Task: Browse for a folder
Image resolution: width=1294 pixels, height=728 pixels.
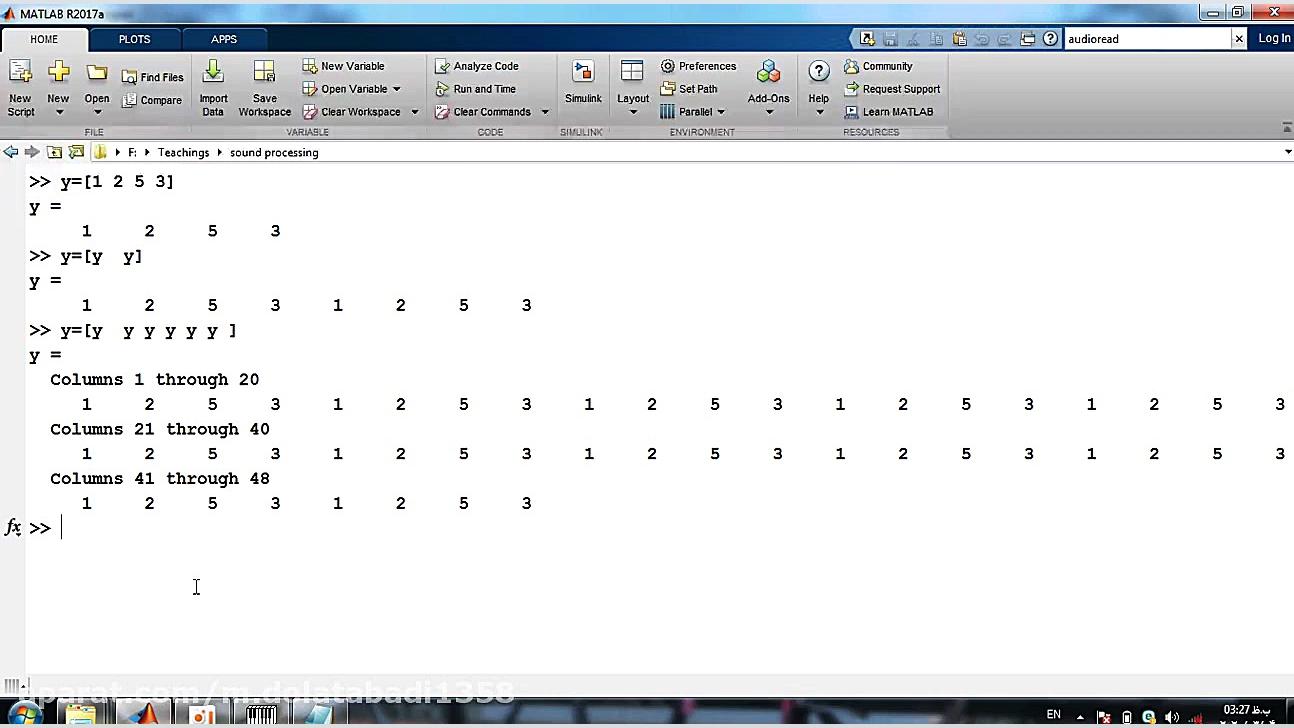Action: [76, 152]
